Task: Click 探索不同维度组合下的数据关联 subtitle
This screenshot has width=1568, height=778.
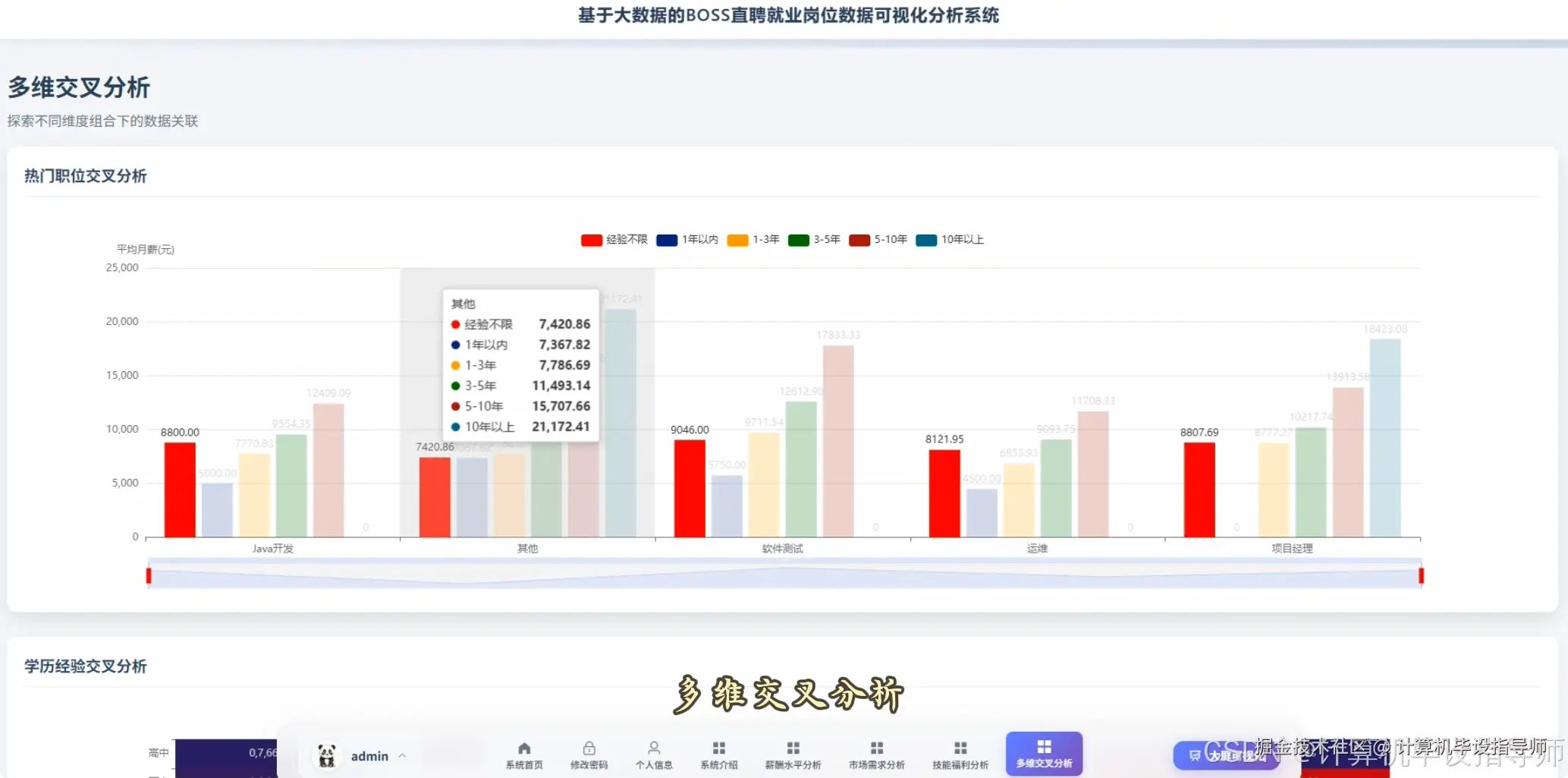Action: 103,121
